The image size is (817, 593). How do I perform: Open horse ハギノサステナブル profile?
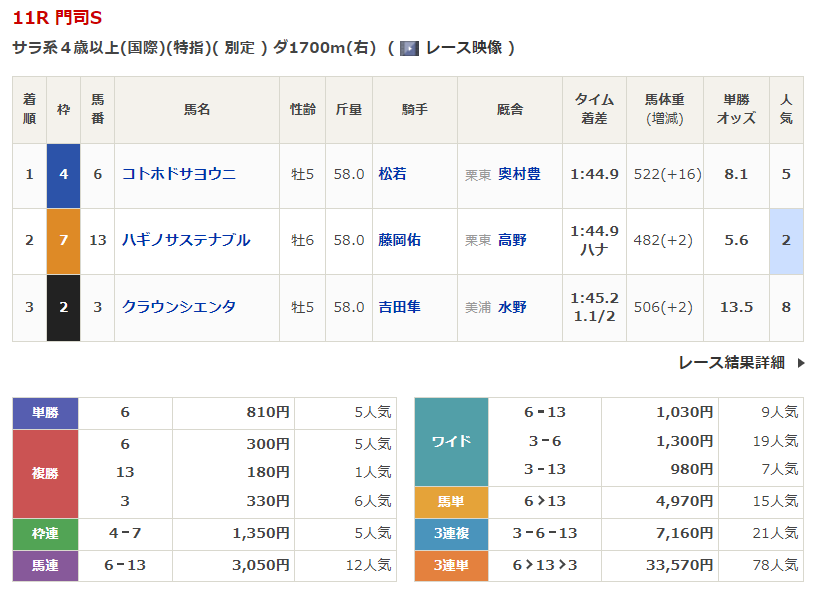tap(185, 240)
